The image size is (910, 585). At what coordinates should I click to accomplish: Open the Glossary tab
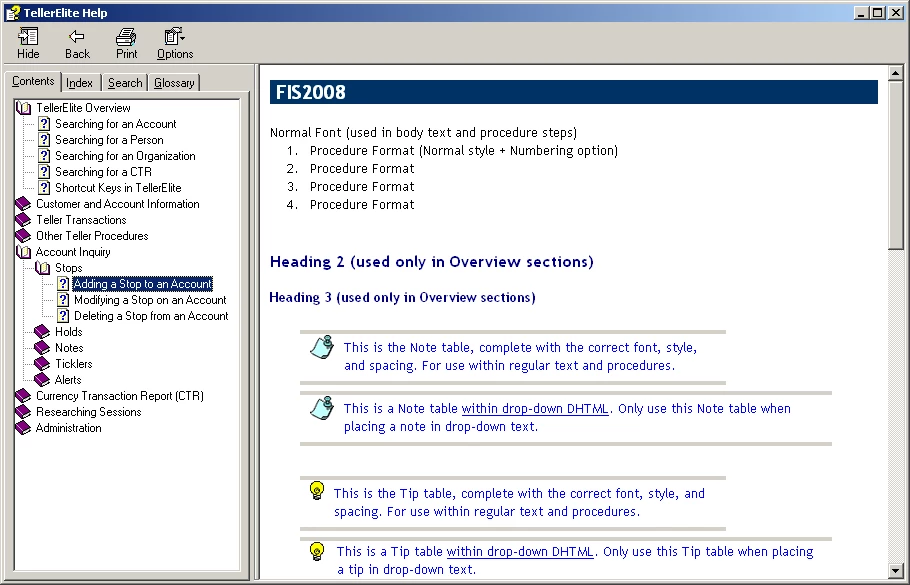(x=174, y=83)
